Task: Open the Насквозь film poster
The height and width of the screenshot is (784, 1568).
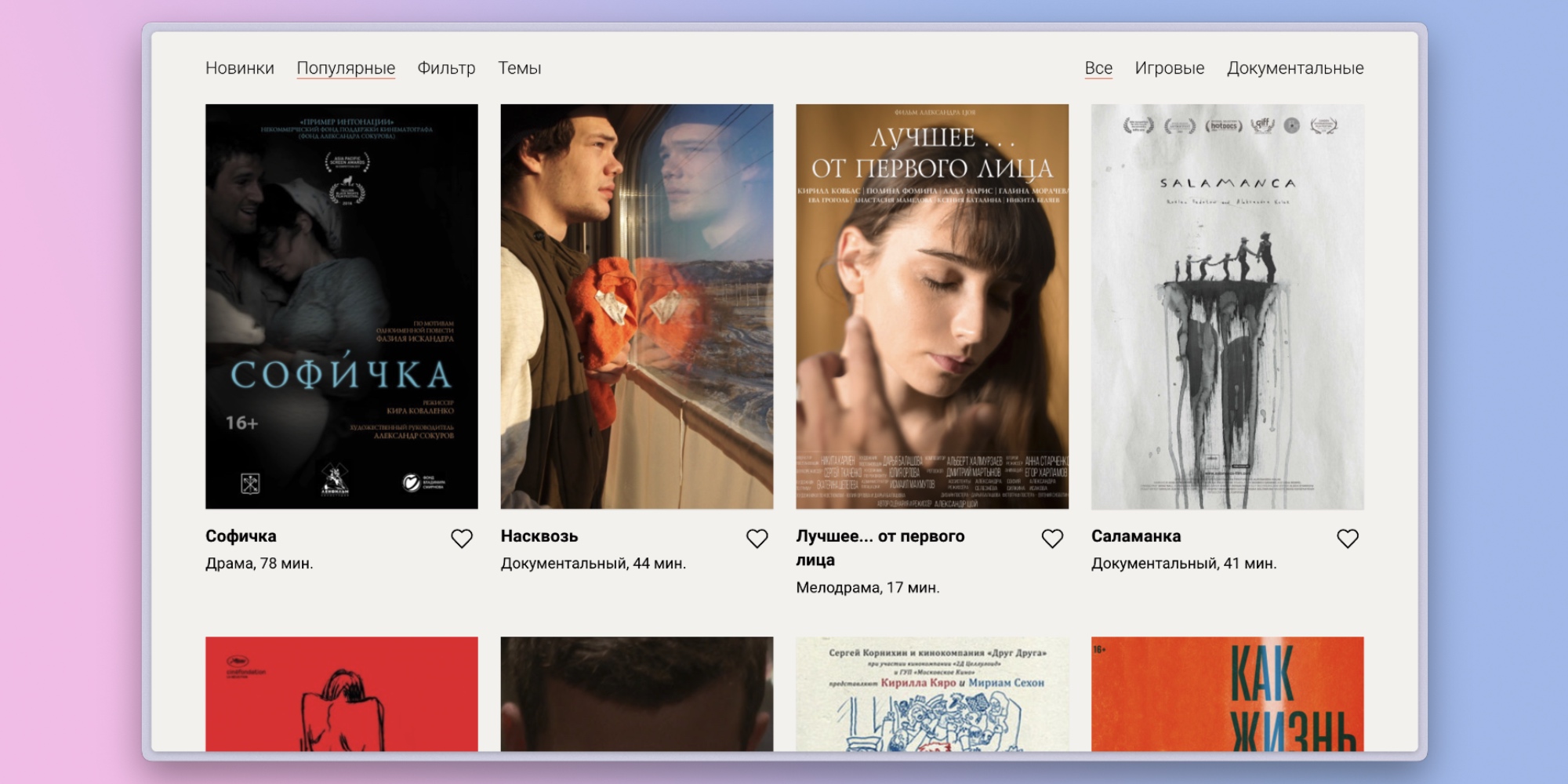Action: point(637,307)
